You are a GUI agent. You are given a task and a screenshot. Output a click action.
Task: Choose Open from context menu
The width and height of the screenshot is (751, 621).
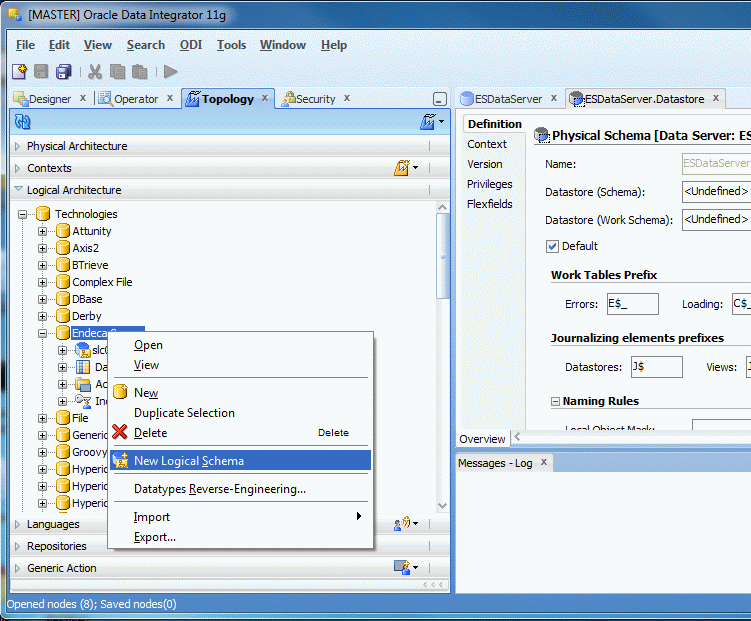pos(240,345)
